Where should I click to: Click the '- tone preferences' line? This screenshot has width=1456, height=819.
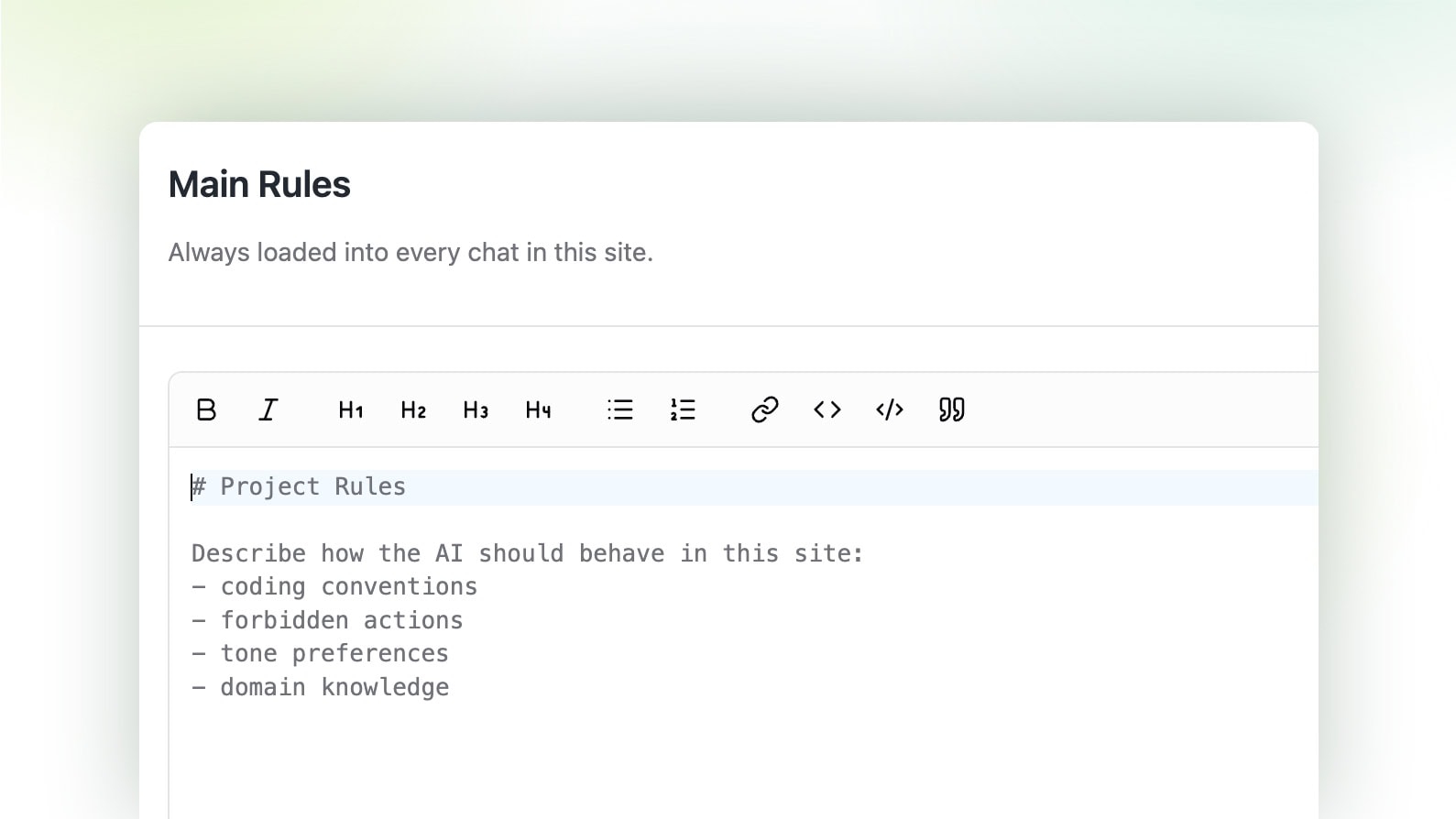(320, 653)
